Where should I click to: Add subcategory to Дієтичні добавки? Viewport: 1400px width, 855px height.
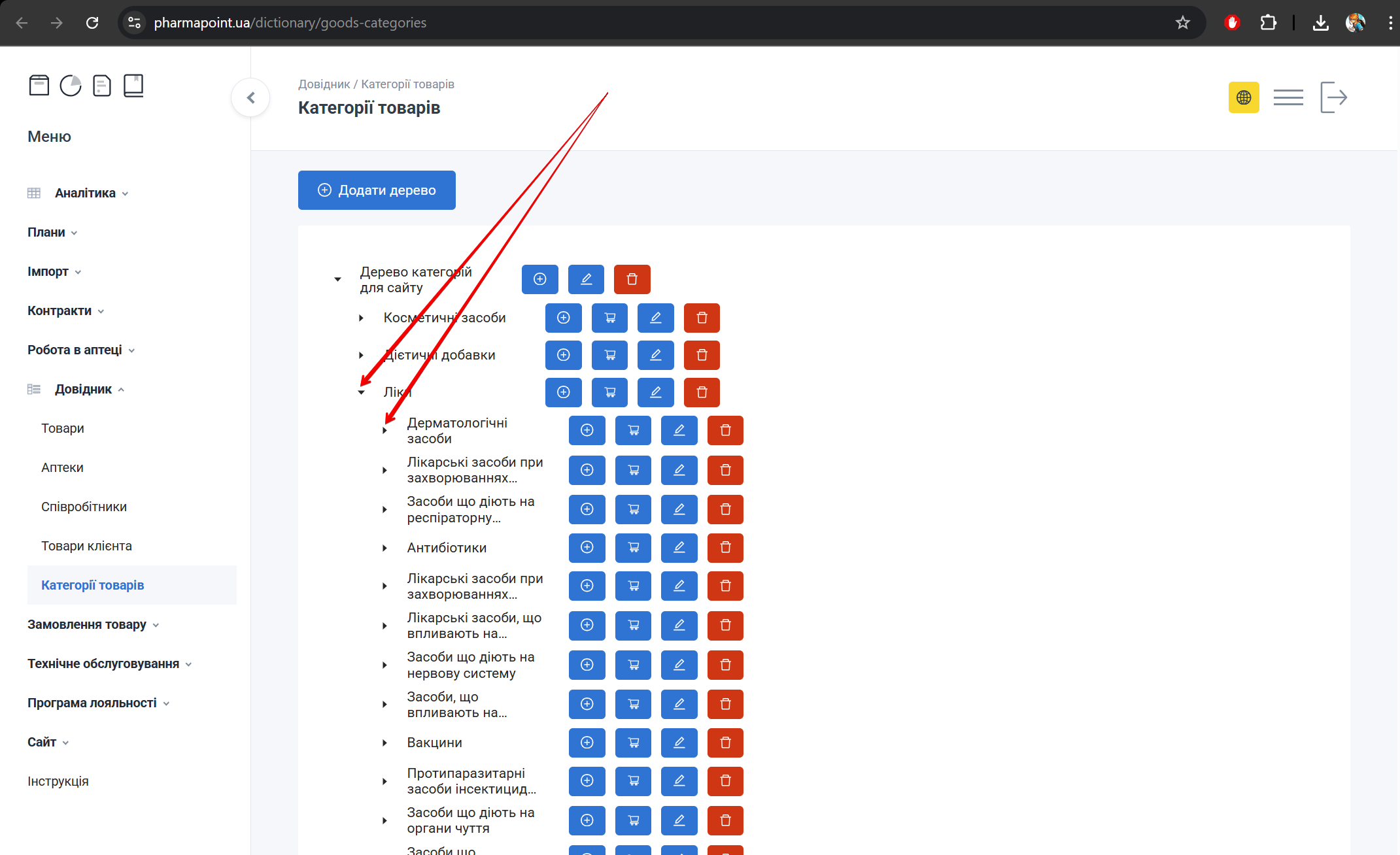pos(563,355)
